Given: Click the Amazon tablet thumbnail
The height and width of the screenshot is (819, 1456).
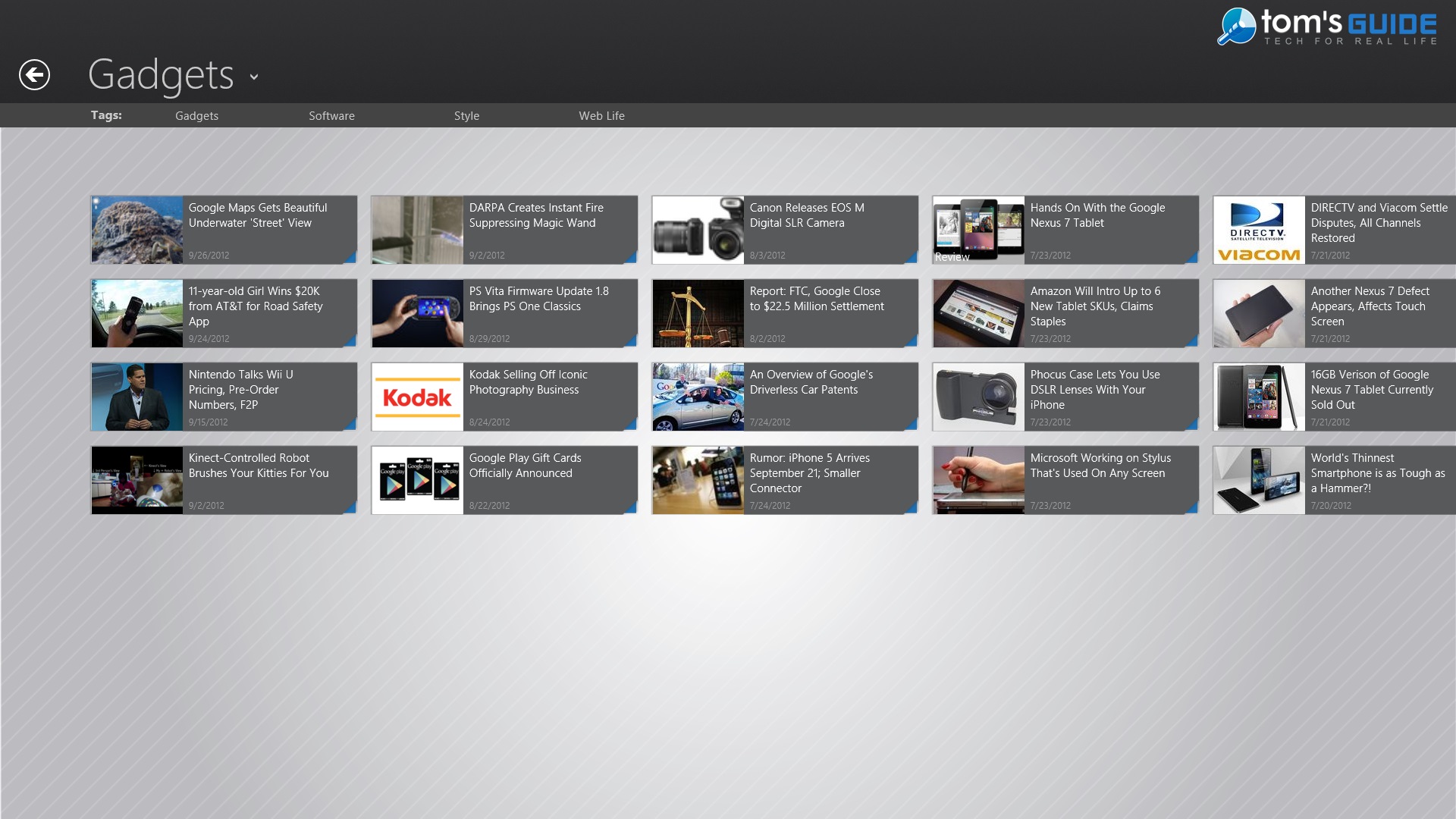Looking at the screenshot, I should click(x=978, y=313).
